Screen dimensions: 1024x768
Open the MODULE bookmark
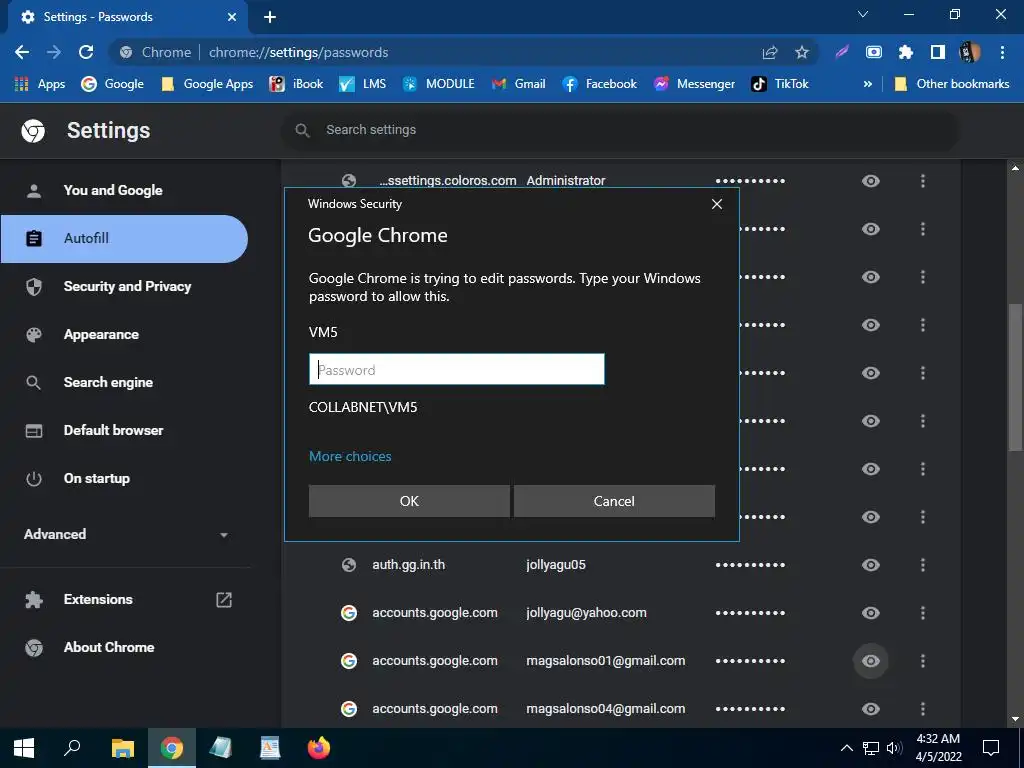point(438,84)
